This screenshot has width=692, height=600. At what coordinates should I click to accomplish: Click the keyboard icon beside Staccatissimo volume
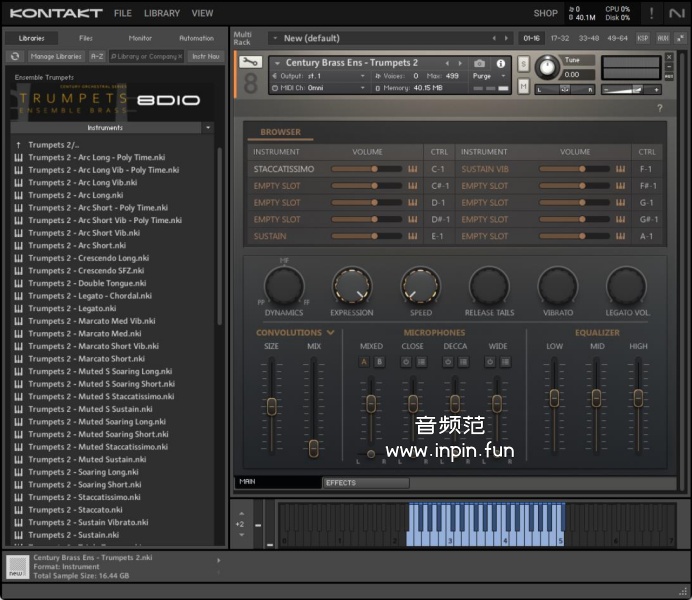tap(412, 169)
